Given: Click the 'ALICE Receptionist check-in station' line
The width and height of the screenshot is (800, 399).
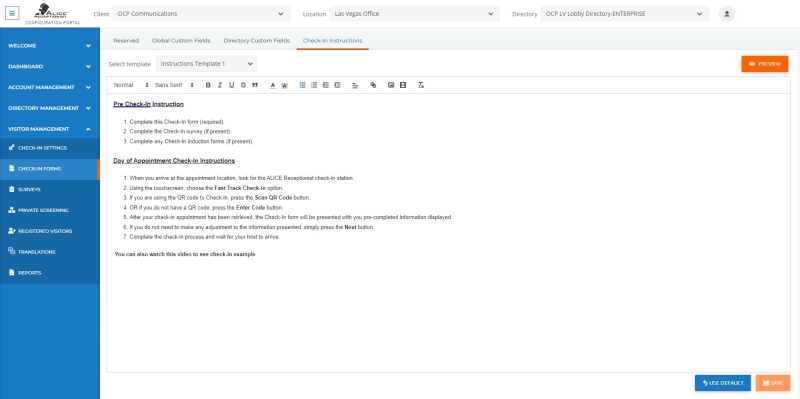Looking at the screenshot, I should coord(242,178).
